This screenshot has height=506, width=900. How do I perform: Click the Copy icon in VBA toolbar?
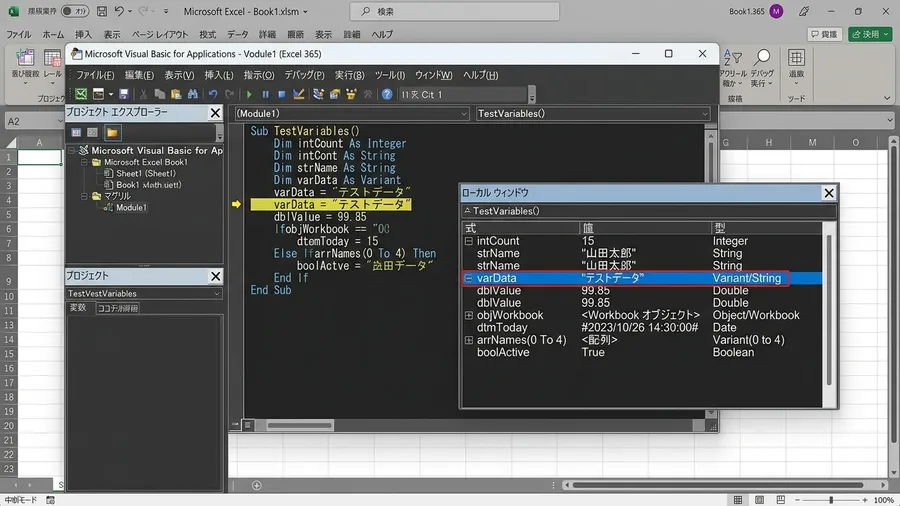tap(160, 94)
